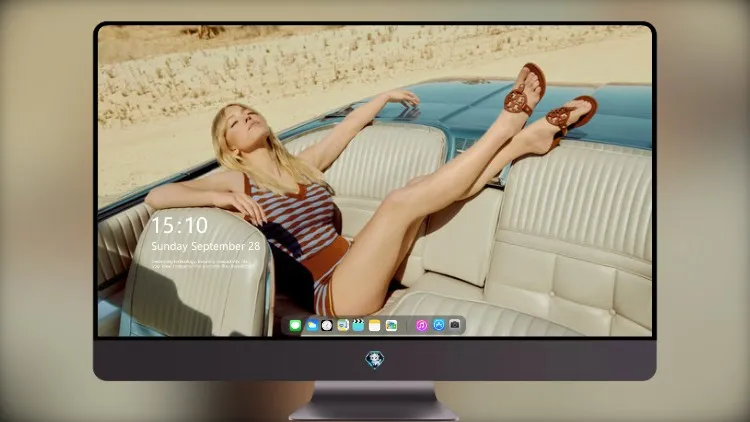This screenshot has width=750, height=422.
Task: Click the small quote text under the date
Action: [x=203, y=264]
